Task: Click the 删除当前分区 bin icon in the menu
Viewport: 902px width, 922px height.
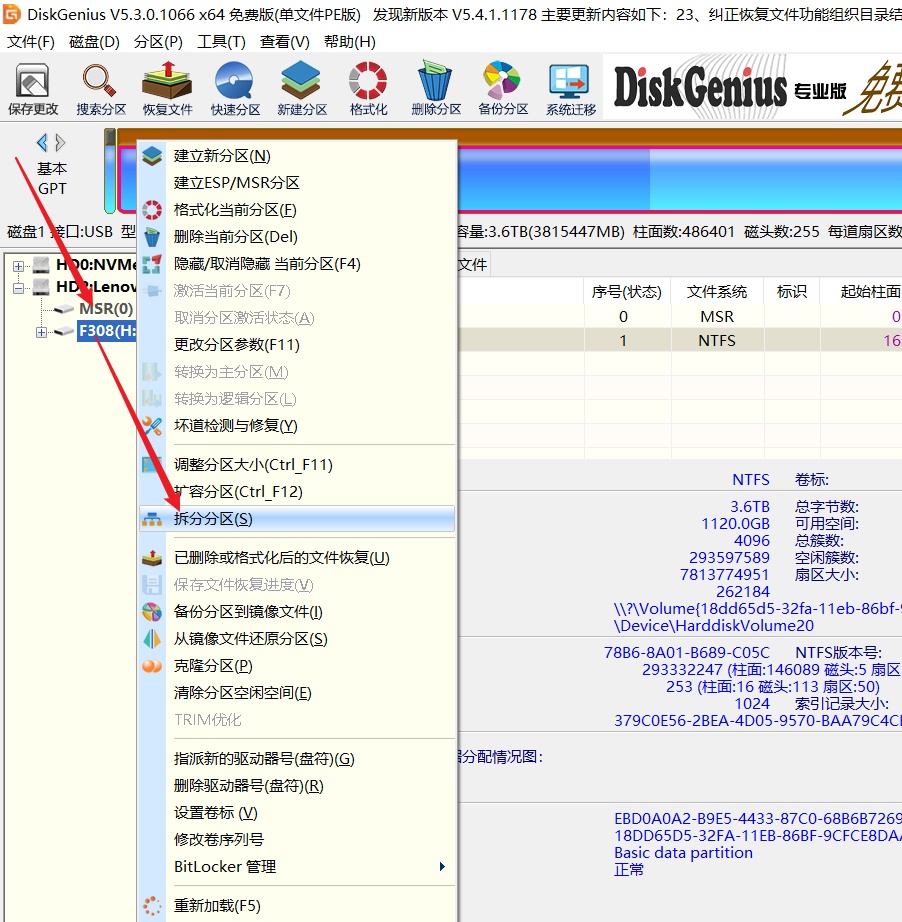Action: click(x=152, y=237)
